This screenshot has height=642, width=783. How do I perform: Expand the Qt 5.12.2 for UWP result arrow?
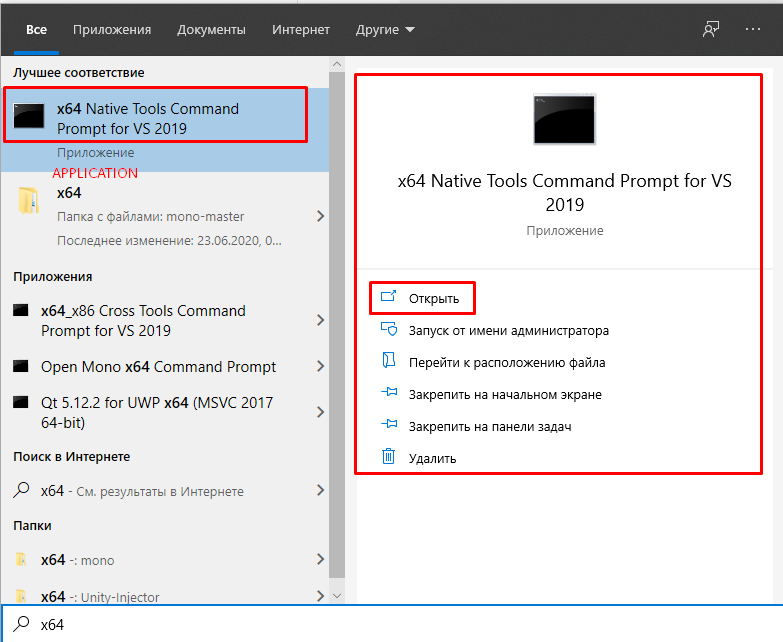coord(321,412)
